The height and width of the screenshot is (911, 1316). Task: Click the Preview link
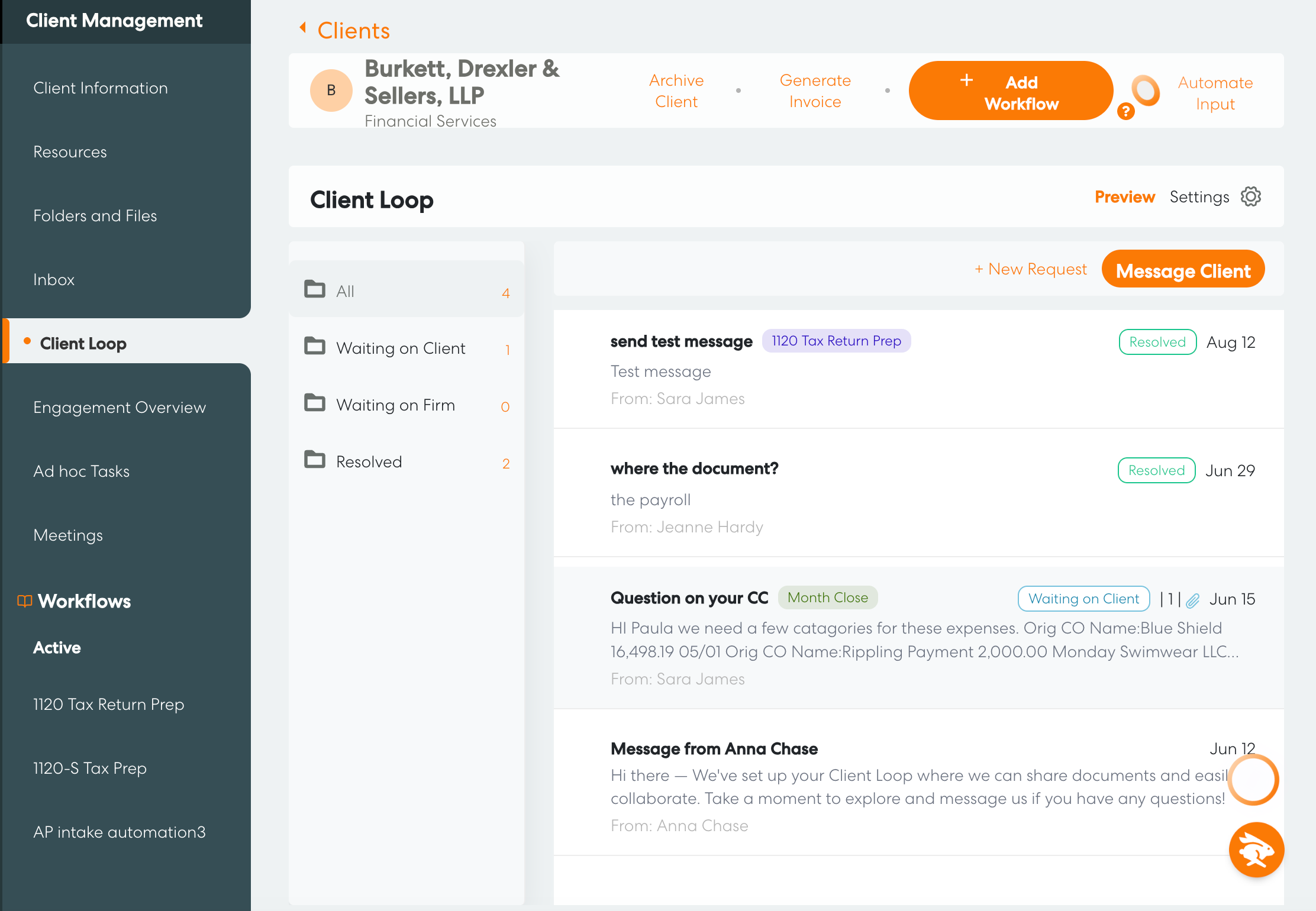coord(1124,197)
